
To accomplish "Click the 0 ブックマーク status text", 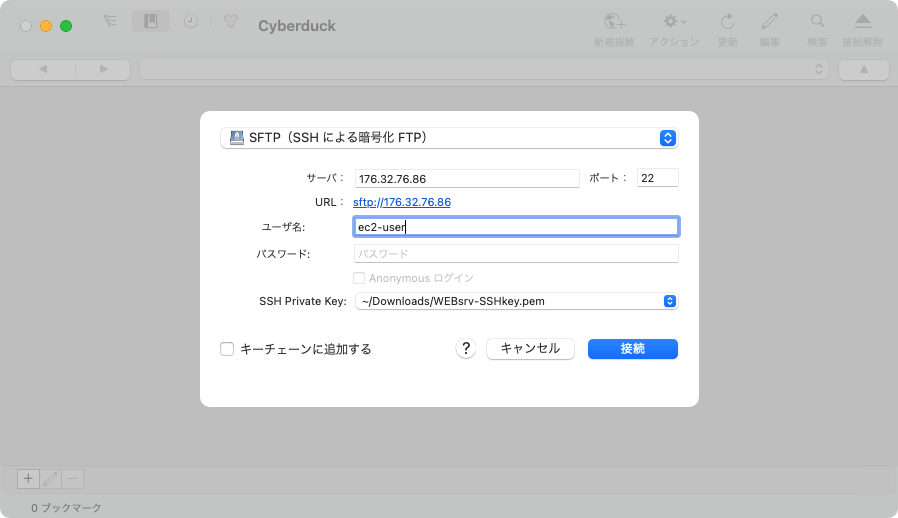I will point(66,508).
